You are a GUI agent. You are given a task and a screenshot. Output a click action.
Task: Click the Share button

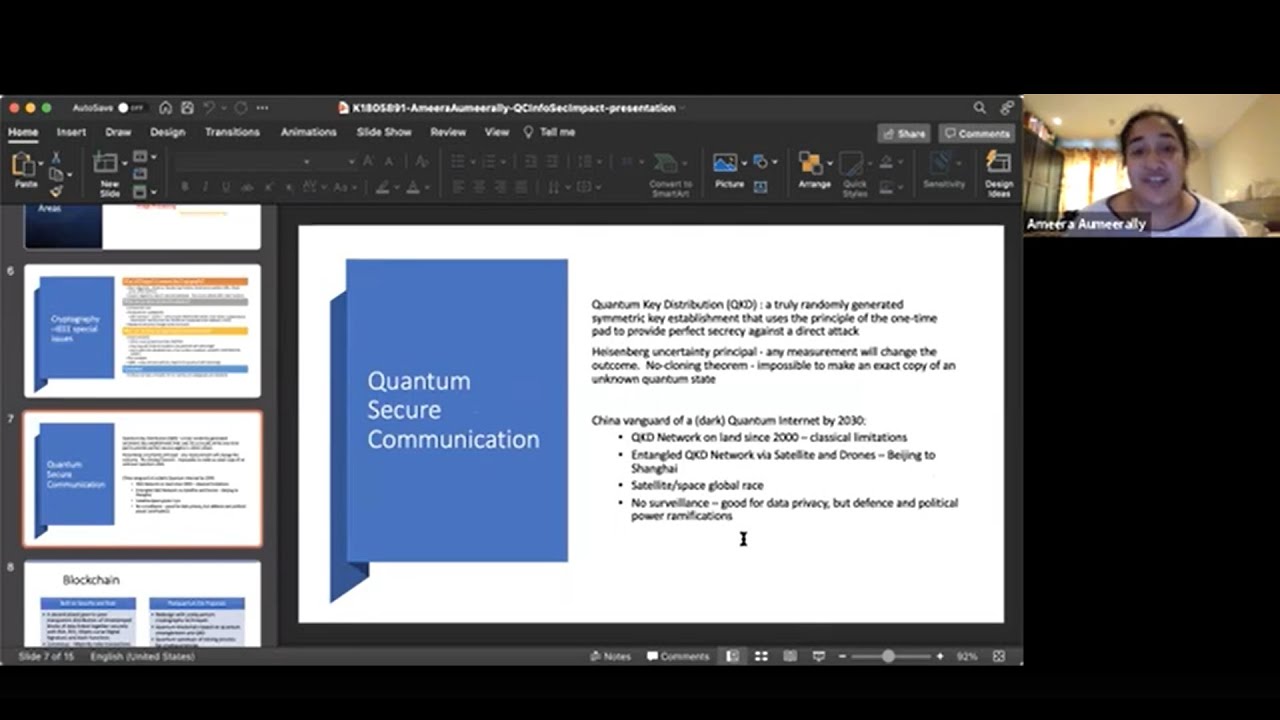pyautogui.click(x=903, y=133)
